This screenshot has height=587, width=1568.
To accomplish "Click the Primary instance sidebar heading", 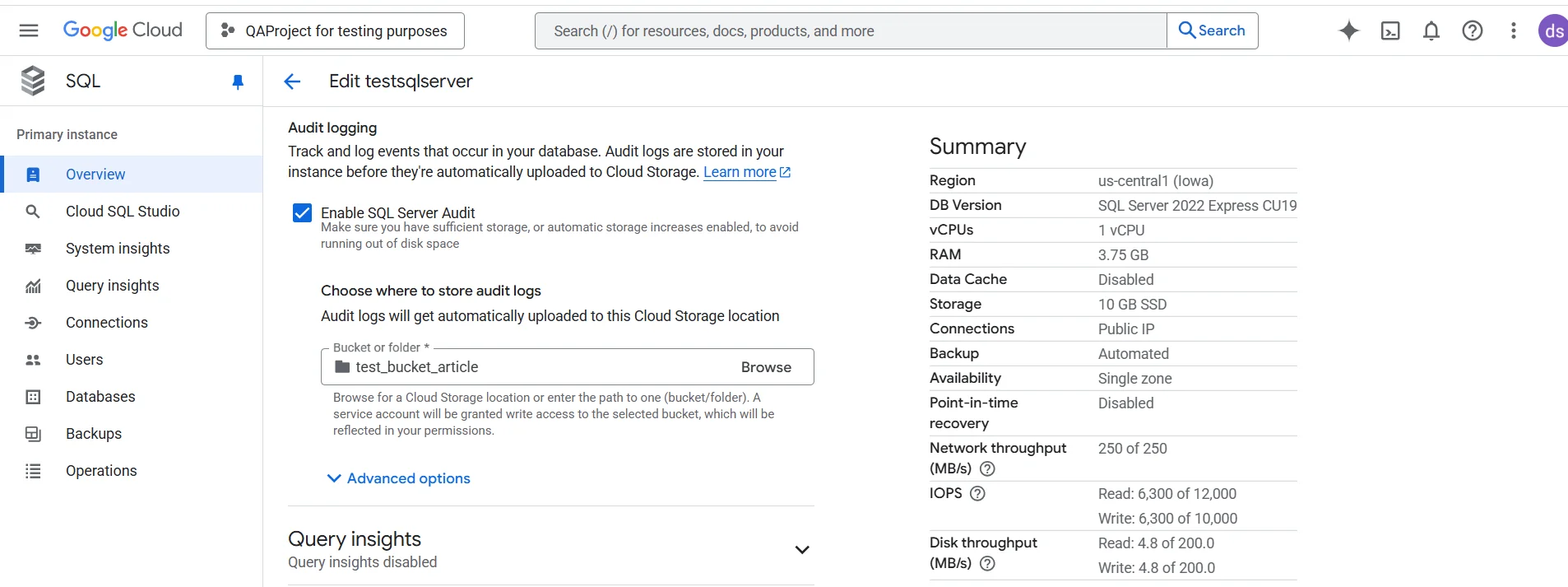I will click(67, 134).
